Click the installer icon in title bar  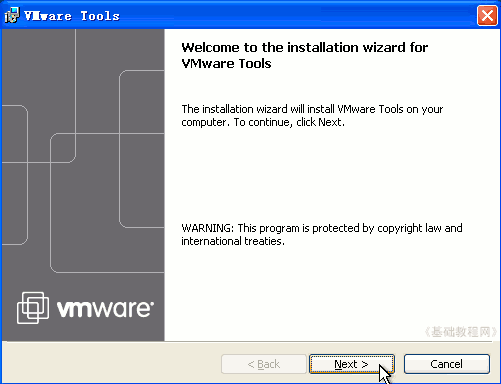click(x=12, y=15)
